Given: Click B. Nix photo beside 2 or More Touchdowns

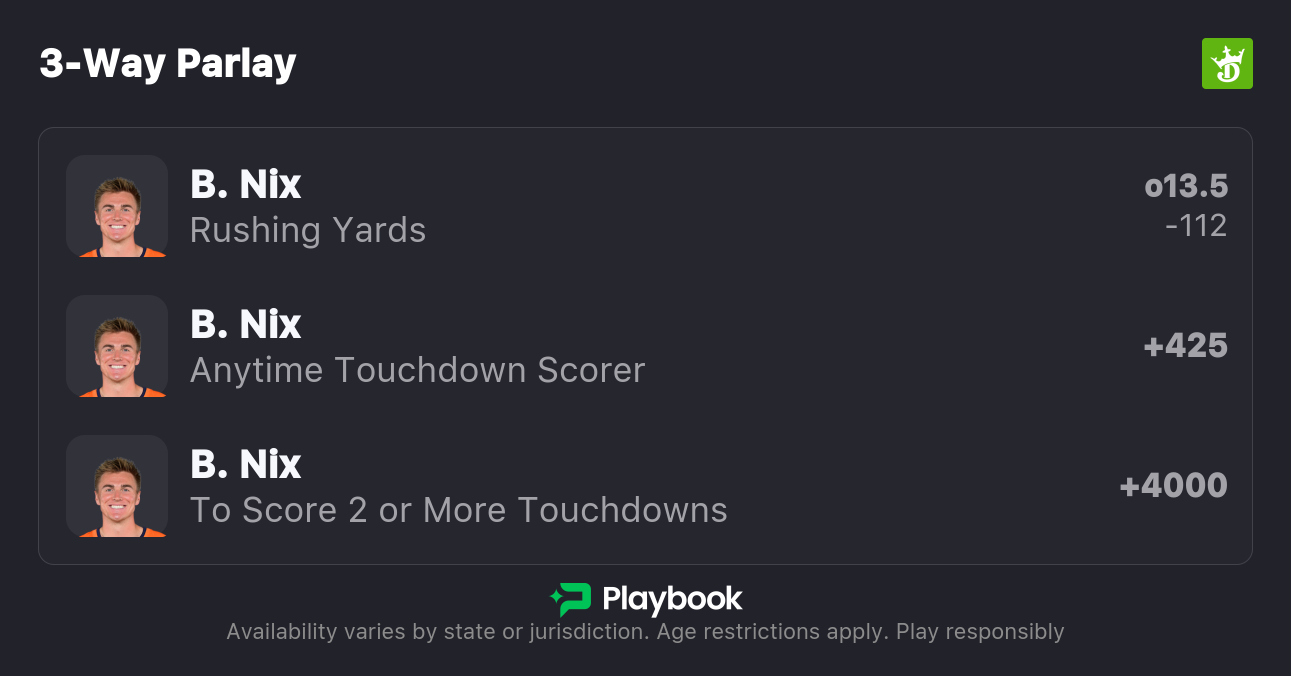Looking at the screenshot, I should pos(117,486).
